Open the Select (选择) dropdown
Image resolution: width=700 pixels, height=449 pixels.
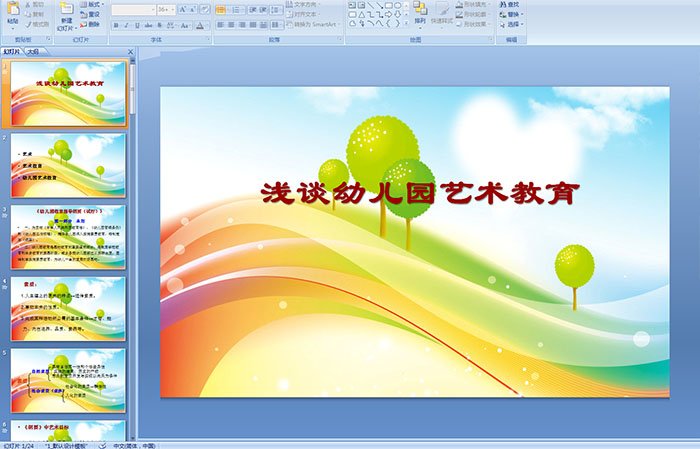pyautogui.click(x=511, y=24)
